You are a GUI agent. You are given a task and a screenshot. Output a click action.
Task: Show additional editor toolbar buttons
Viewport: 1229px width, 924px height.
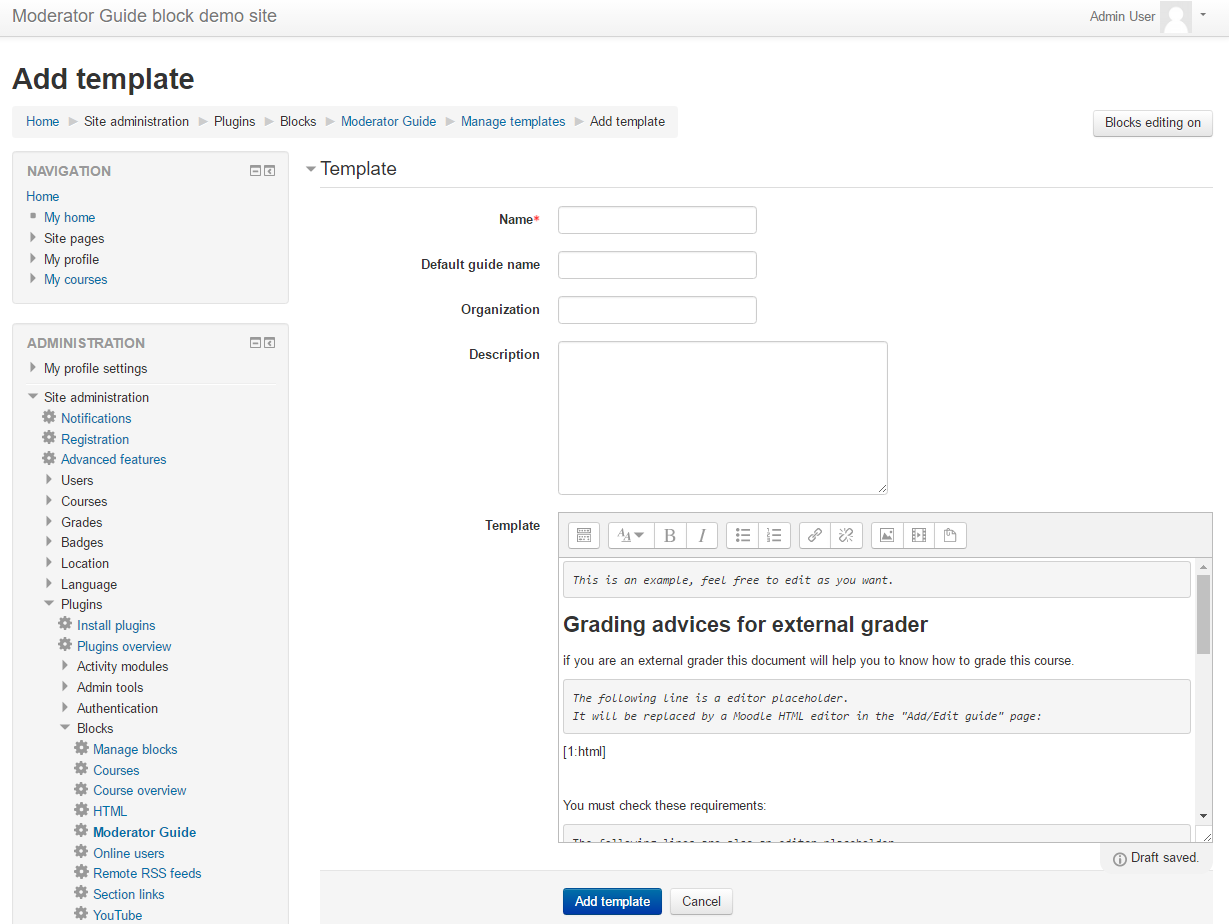pos(583,535)
